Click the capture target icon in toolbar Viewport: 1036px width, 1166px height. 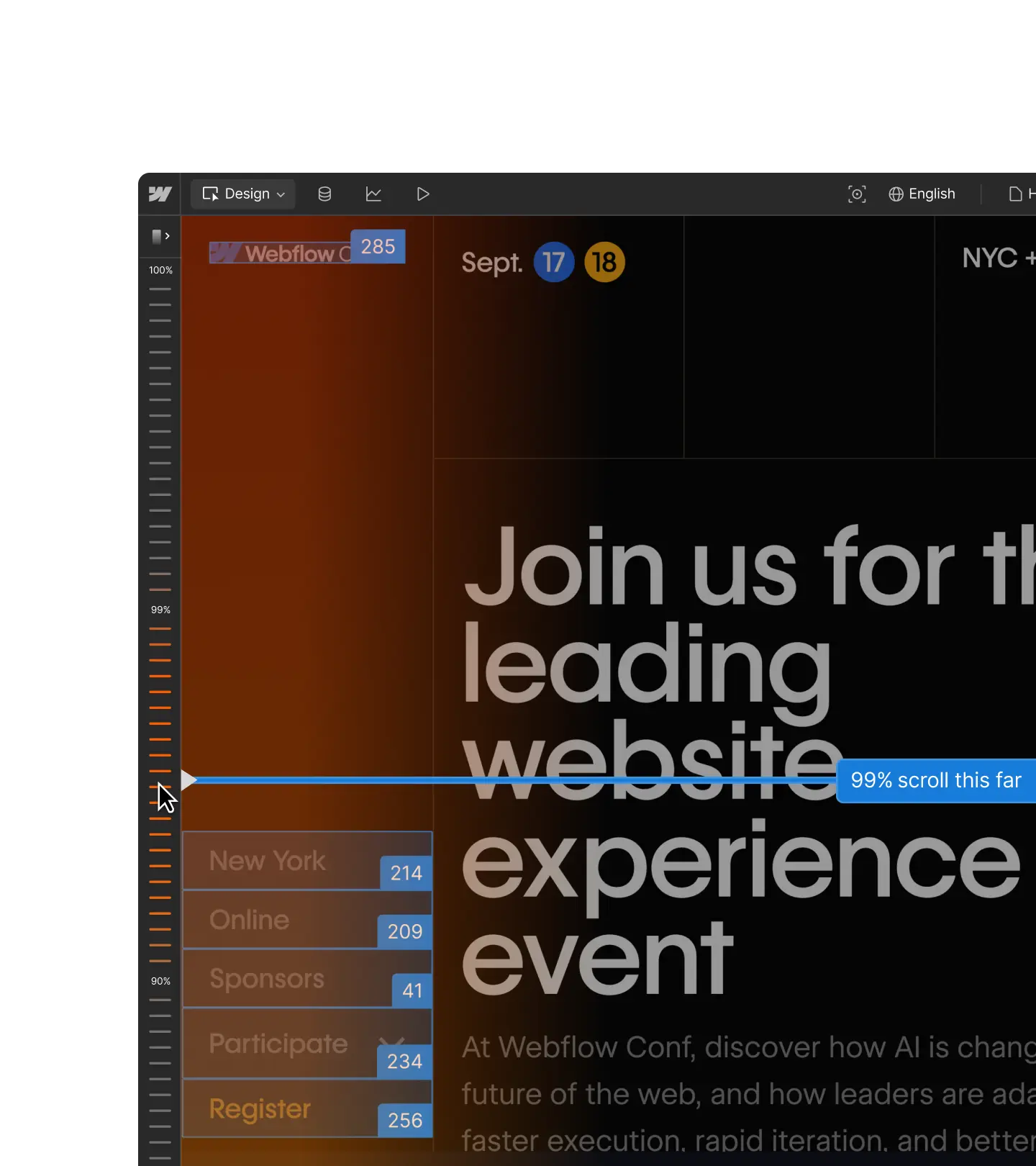[857, 194]
